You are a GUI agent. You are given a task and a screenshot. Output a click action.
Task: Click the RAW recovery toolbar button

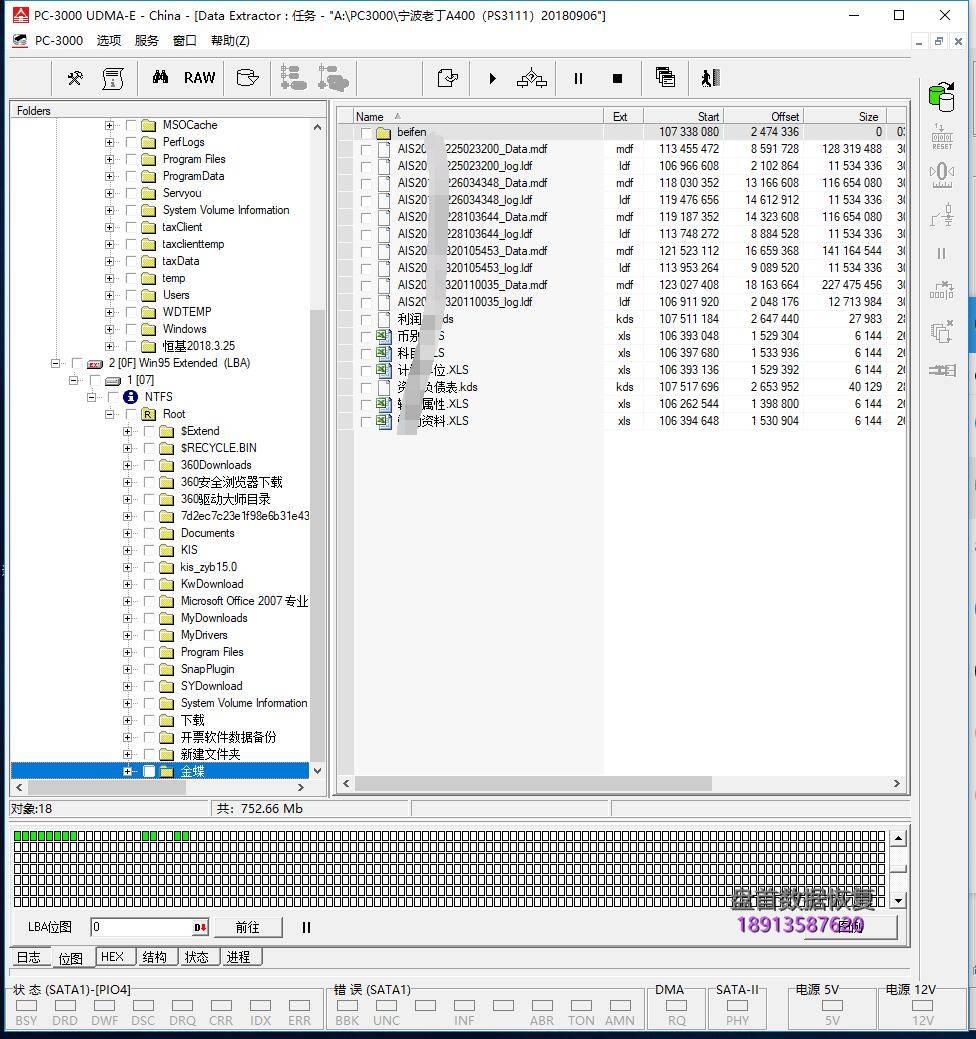coord(199,78)
